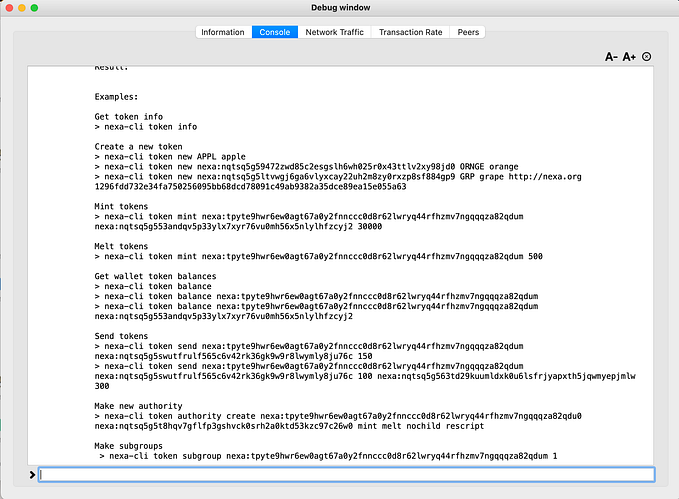
Task: Open the Network Traffic tab
Action: click(334, 32)
